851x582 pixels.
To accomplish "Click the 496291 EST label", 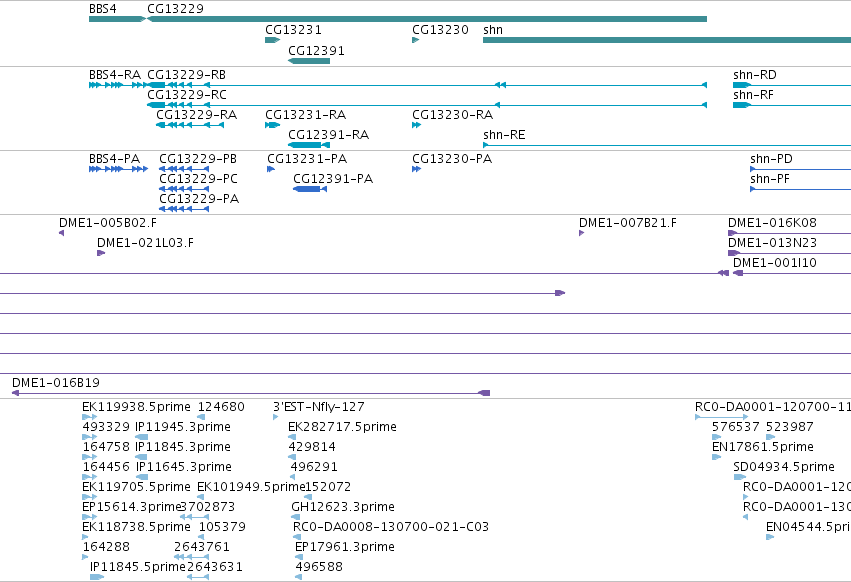I will [x=314, y=467].
